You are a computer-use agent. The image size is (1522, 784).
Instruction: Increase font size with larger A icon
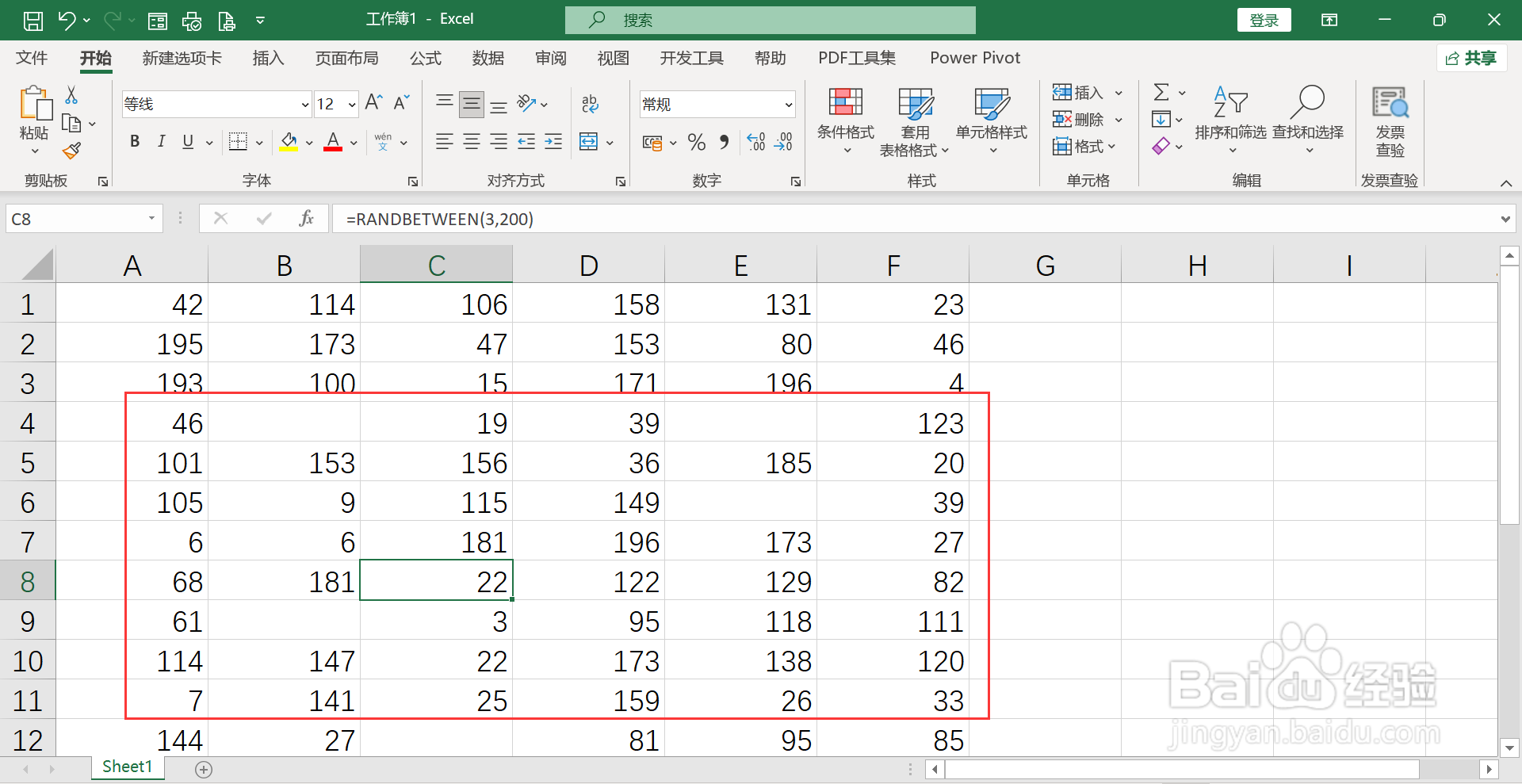pos(374,103)
